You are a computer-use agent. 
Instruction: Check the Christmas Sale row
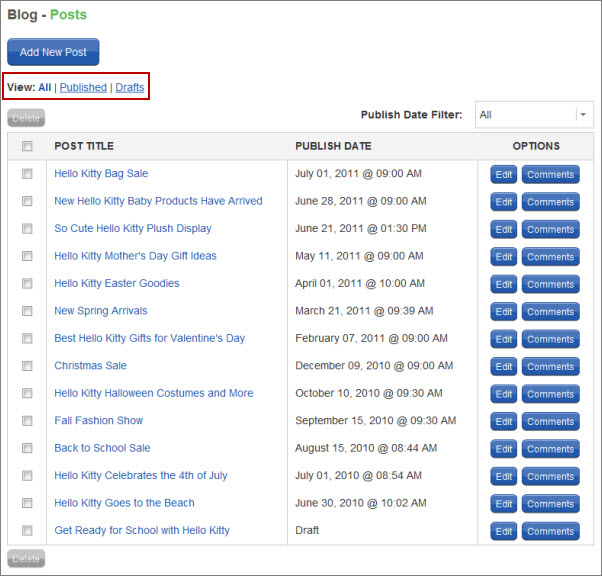[27, 366]
